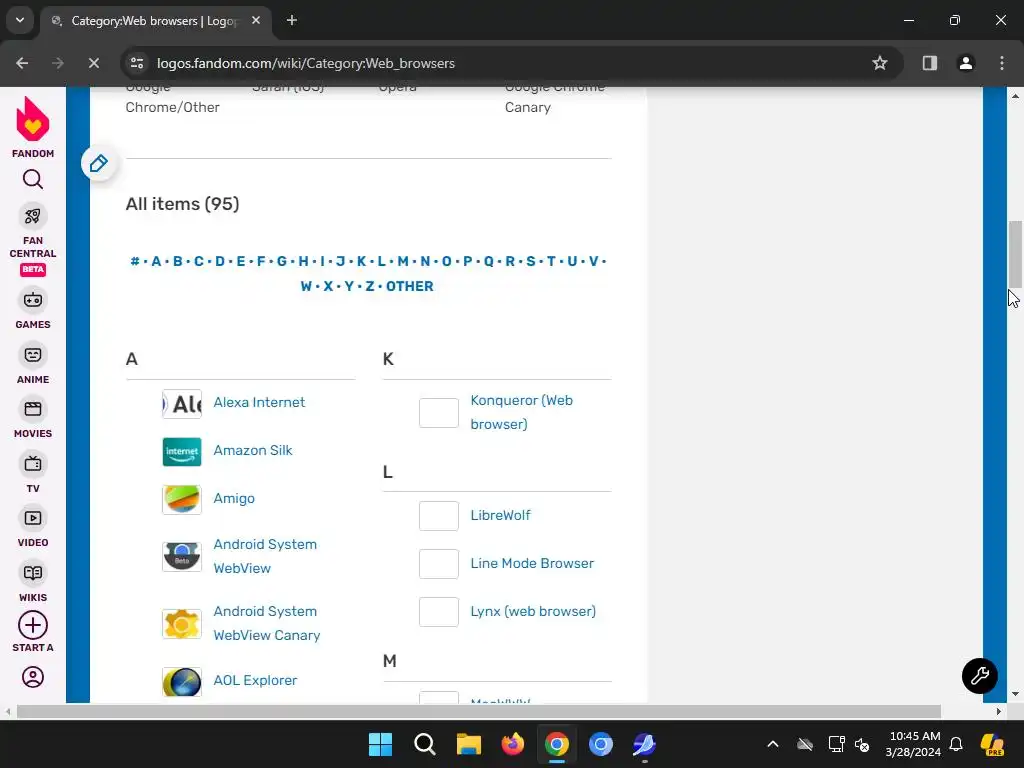The height and width of the screenshot is (768, 1024).
Task: Open the user profile icon in sidebar
Action: [33, 677]
